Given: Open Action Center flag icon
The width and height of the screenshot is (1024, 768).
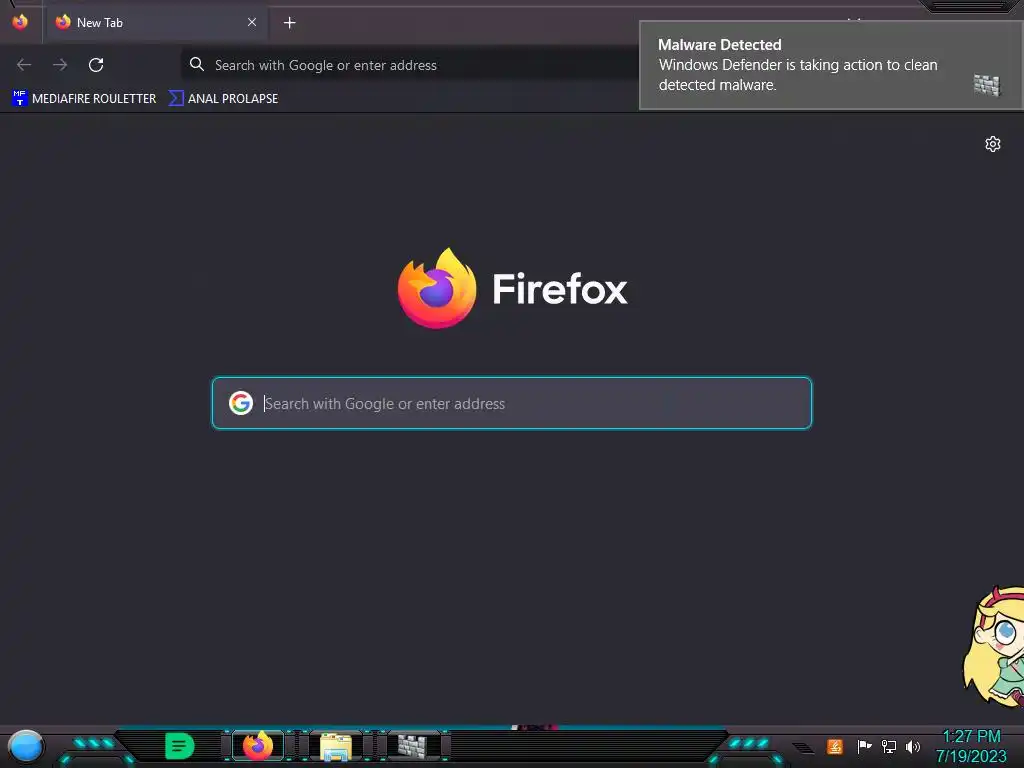Looking at the screenshot, I should pyautogui.click(x=864, y=746).
